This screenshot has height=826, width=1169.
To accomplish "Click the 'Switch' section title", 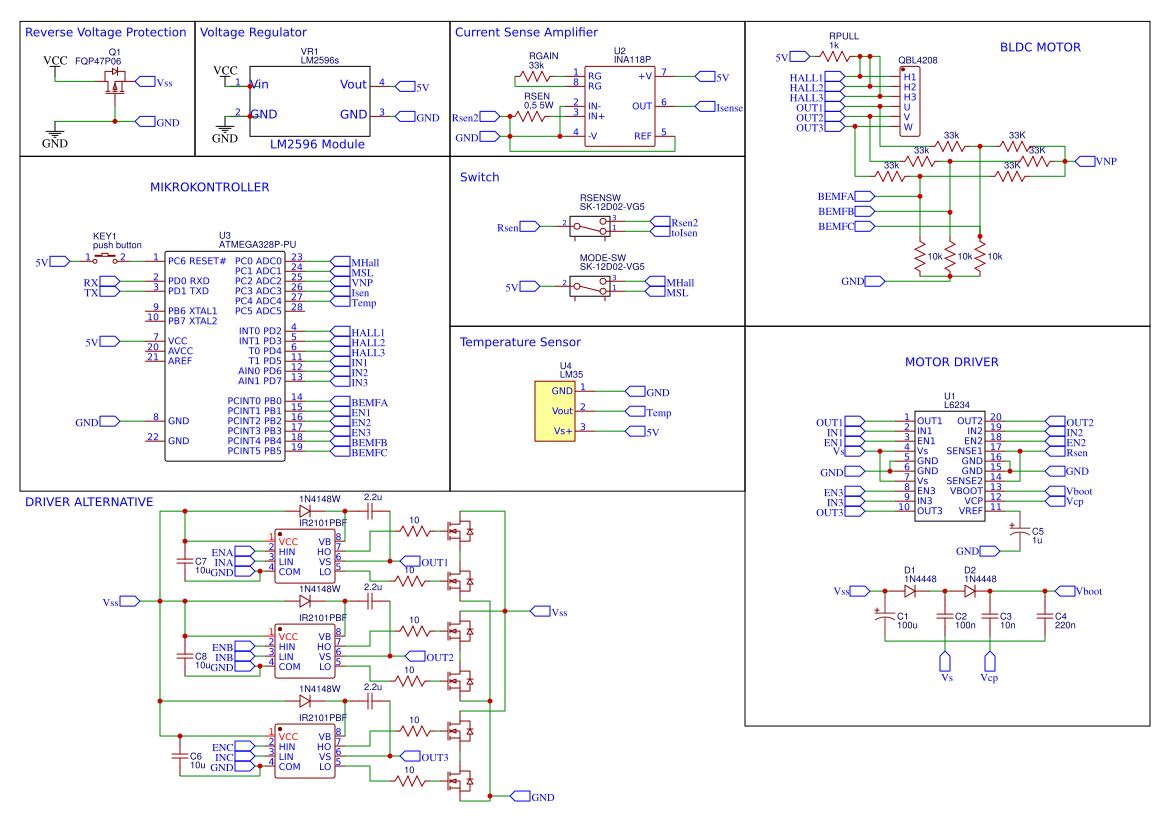I will [479, 177].
